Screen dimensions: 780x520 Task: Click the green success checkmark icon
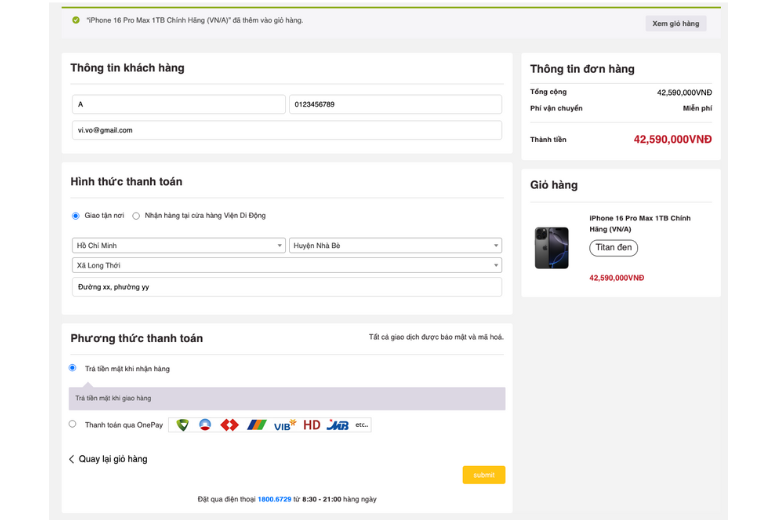click(76, 20)
